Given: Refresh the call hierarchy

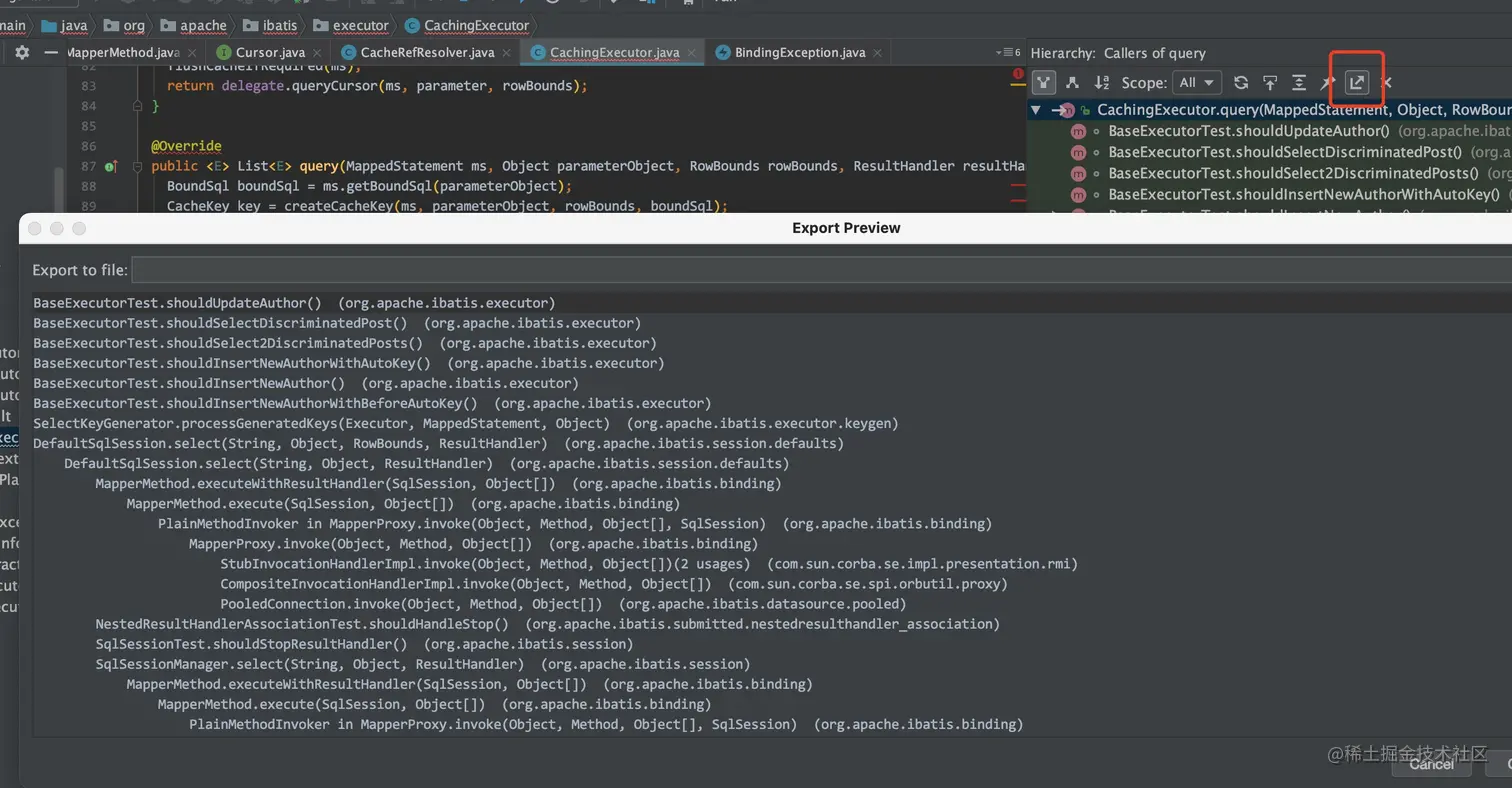Looking at the screenshot, I should point(1241,83).
